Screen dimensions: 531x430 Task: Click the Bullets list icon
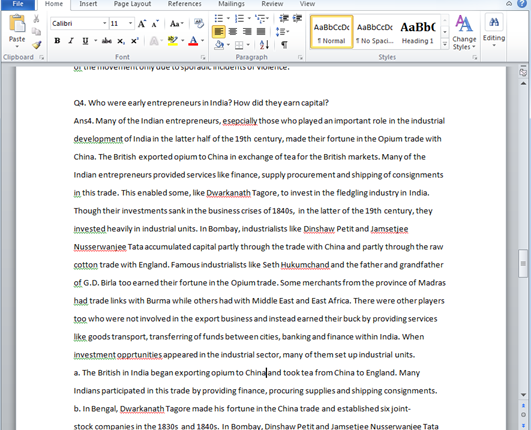coord(219,18)
